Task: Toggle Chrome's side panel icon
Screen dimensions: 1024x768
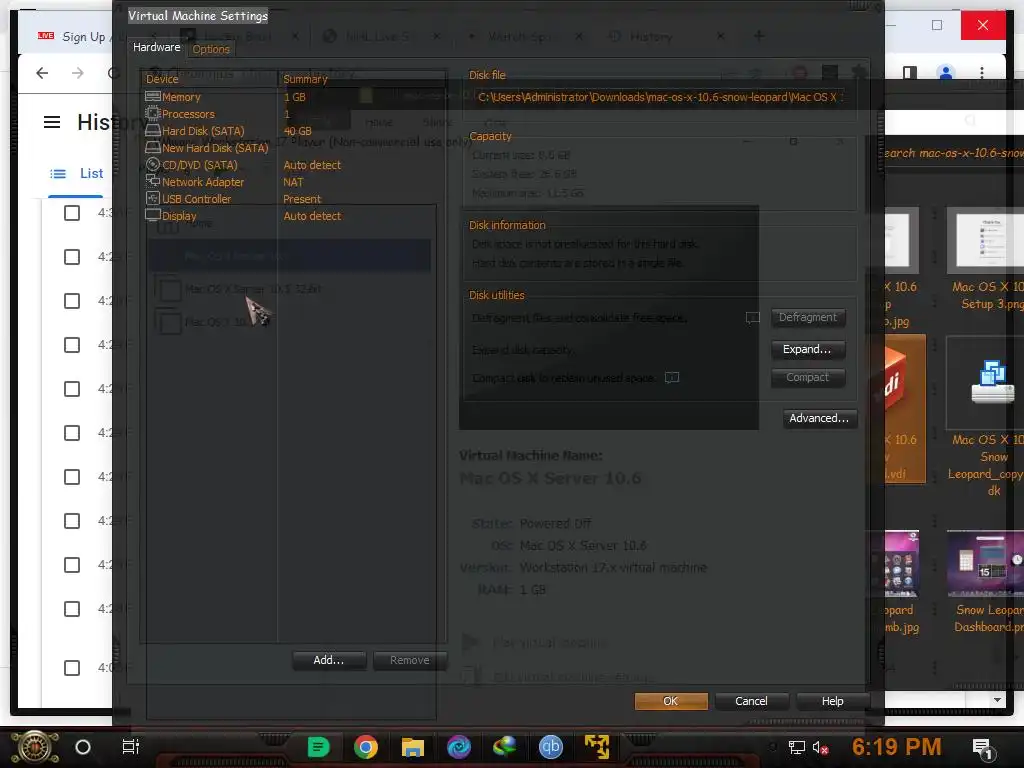Action: tap(910, 72)
